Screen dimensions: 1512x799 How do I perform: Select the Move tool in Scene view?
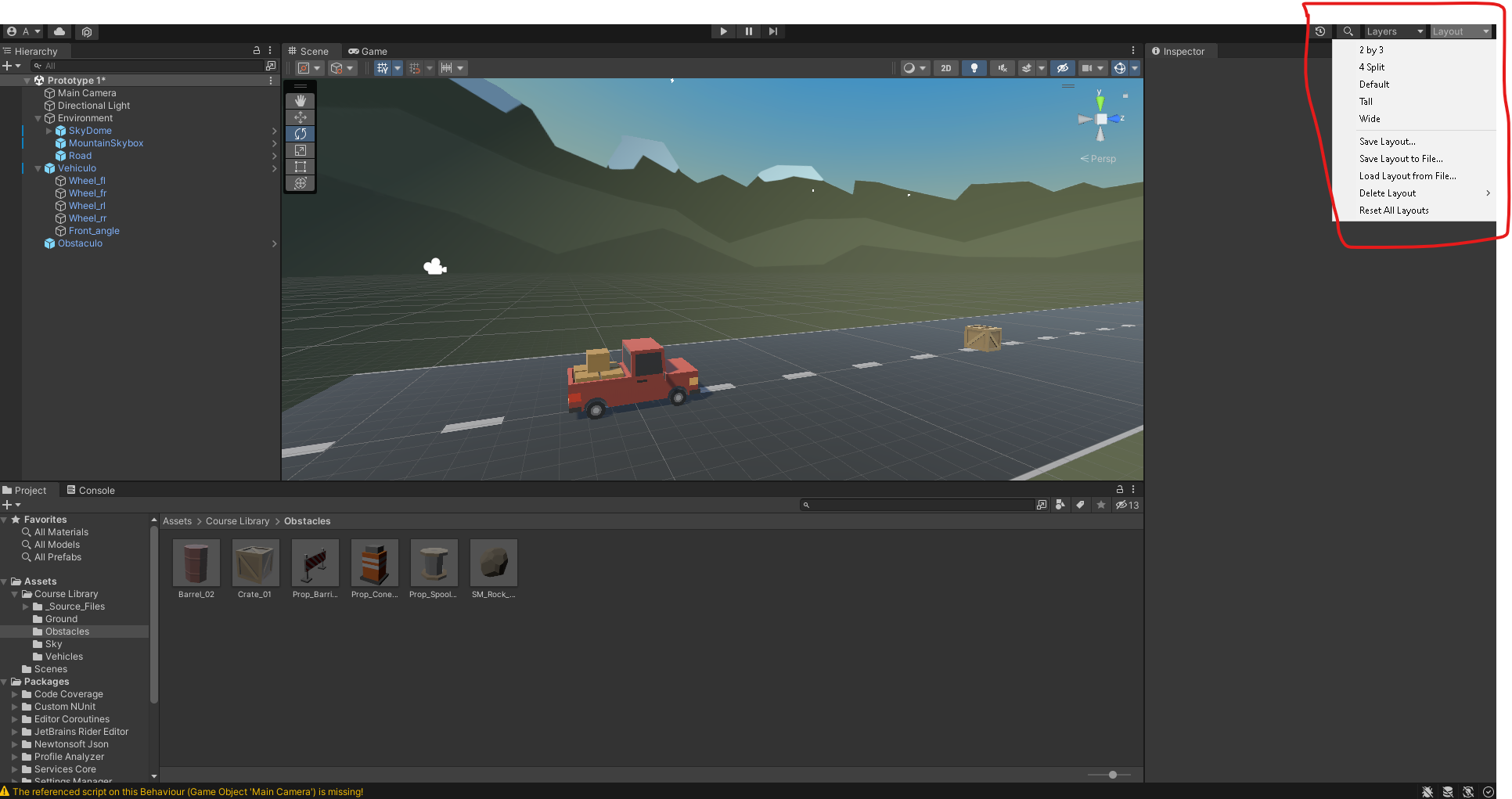coord(300,117)
